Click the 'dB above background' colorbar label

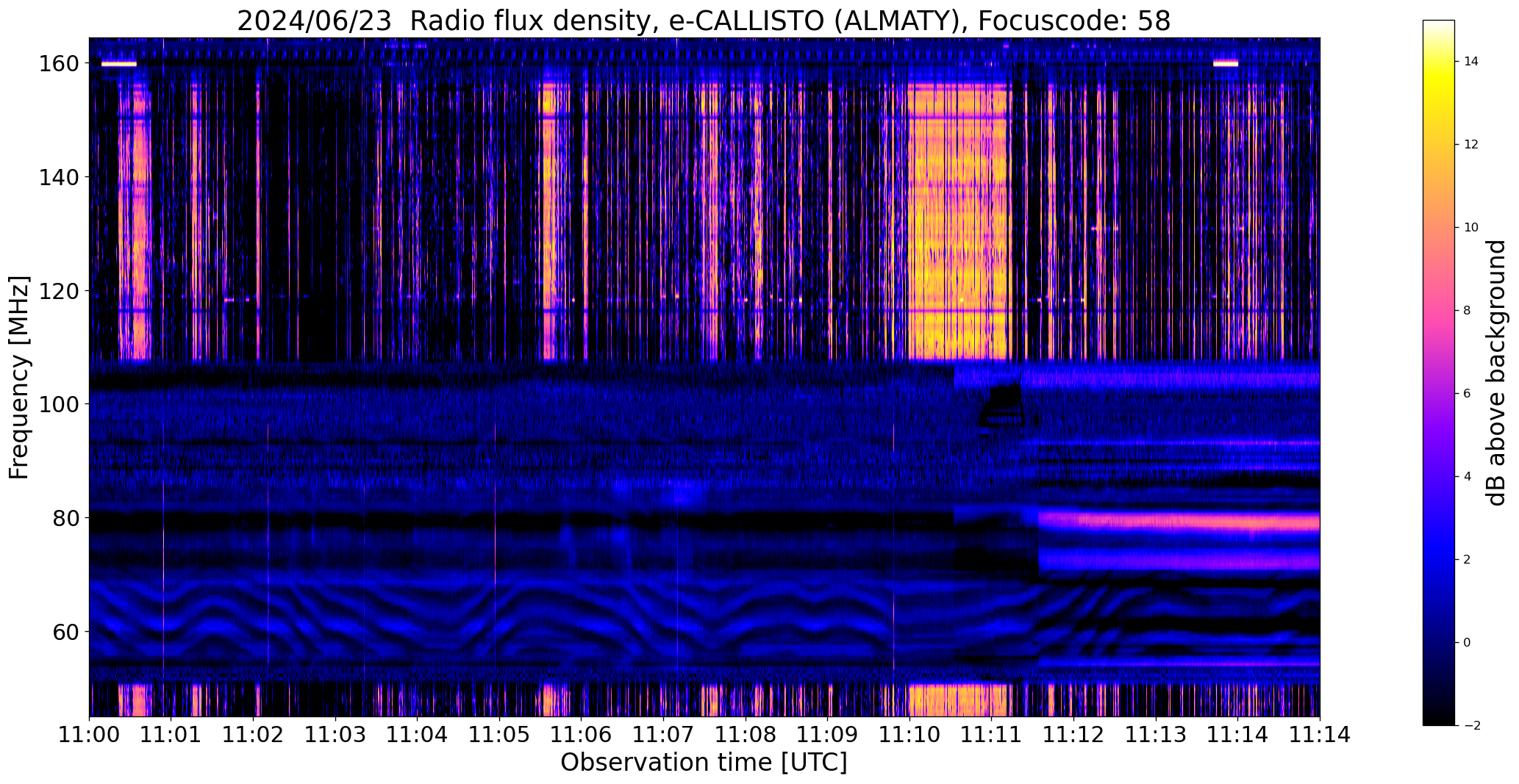point(1496,373)
